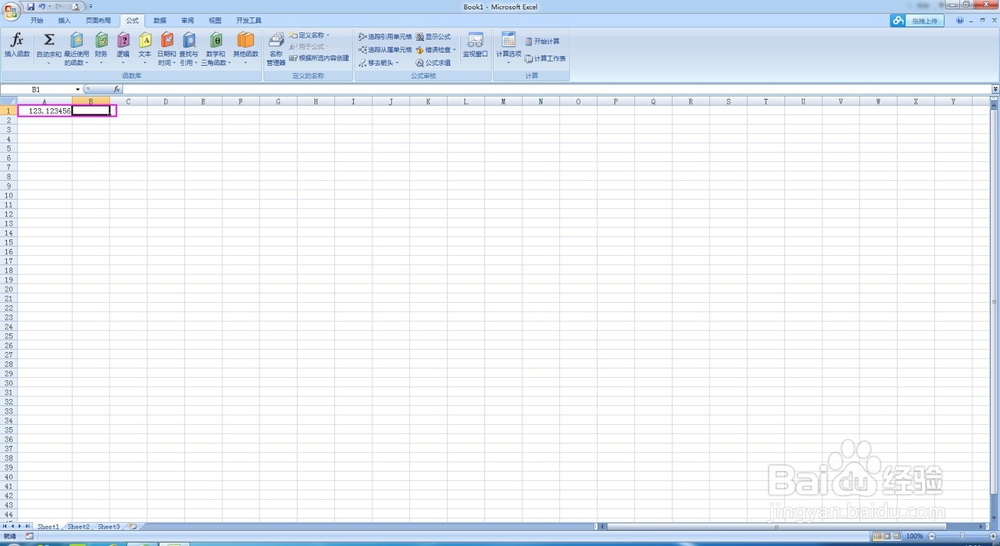The width and height of the screenshot is (1000, 546).
Task: Click the 100% zoom level
Action: [x=915, y=536]
